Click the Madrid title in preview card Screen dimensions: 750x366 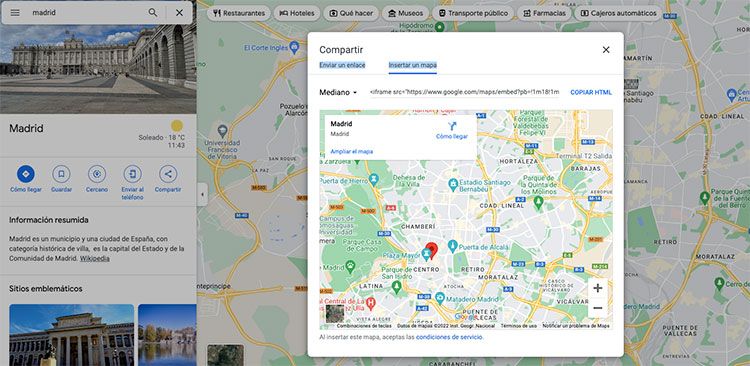pos(342,124)
